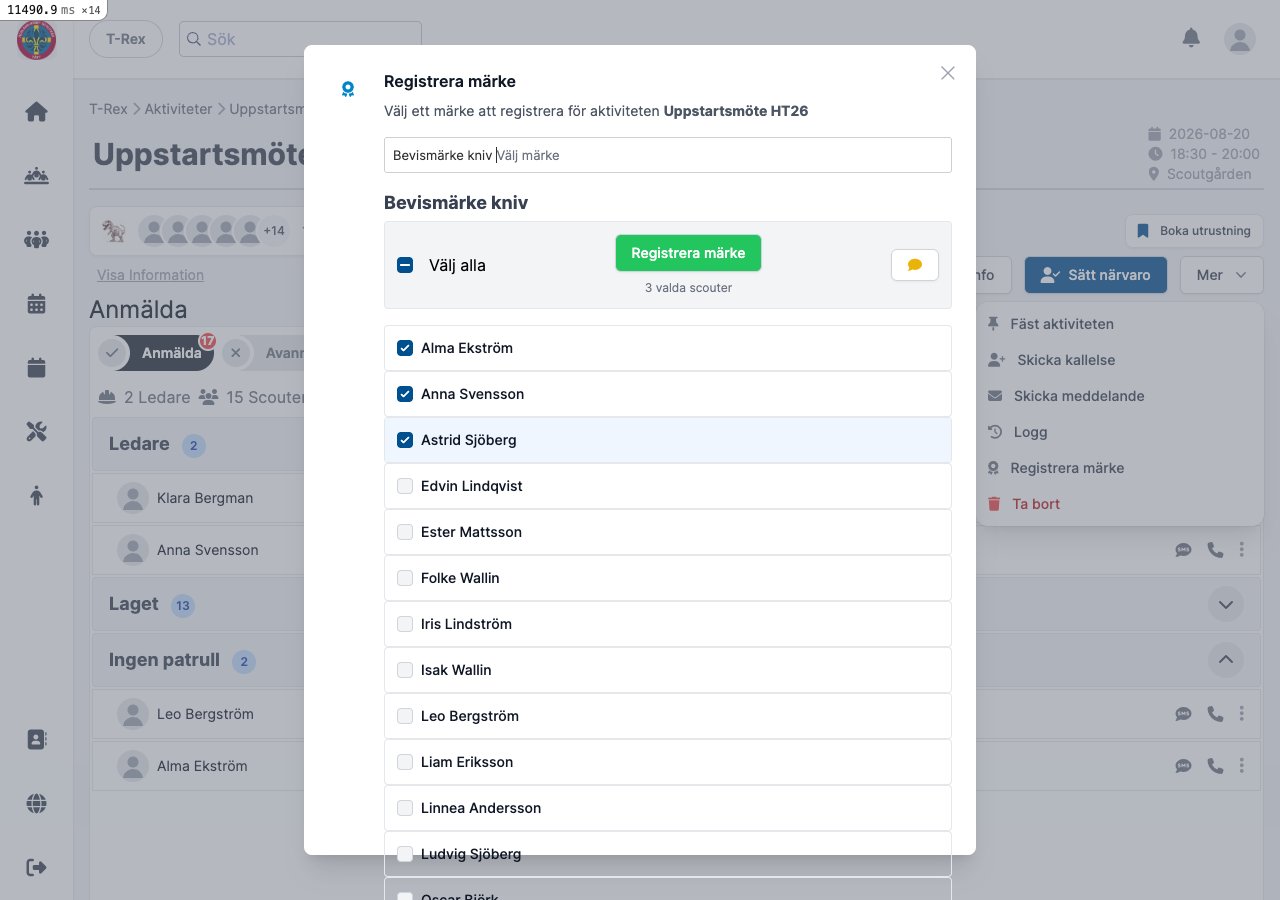The height and width of the screenshot is (900, 1280).
Task: Select Fäst aktiviteten from the menu
Action: point(1120,324)
